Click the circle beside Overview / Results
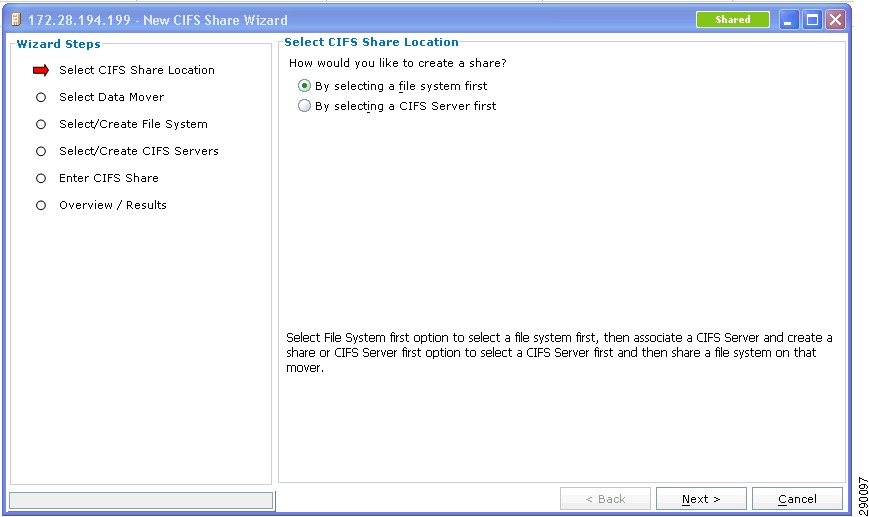 pos(41,206)
